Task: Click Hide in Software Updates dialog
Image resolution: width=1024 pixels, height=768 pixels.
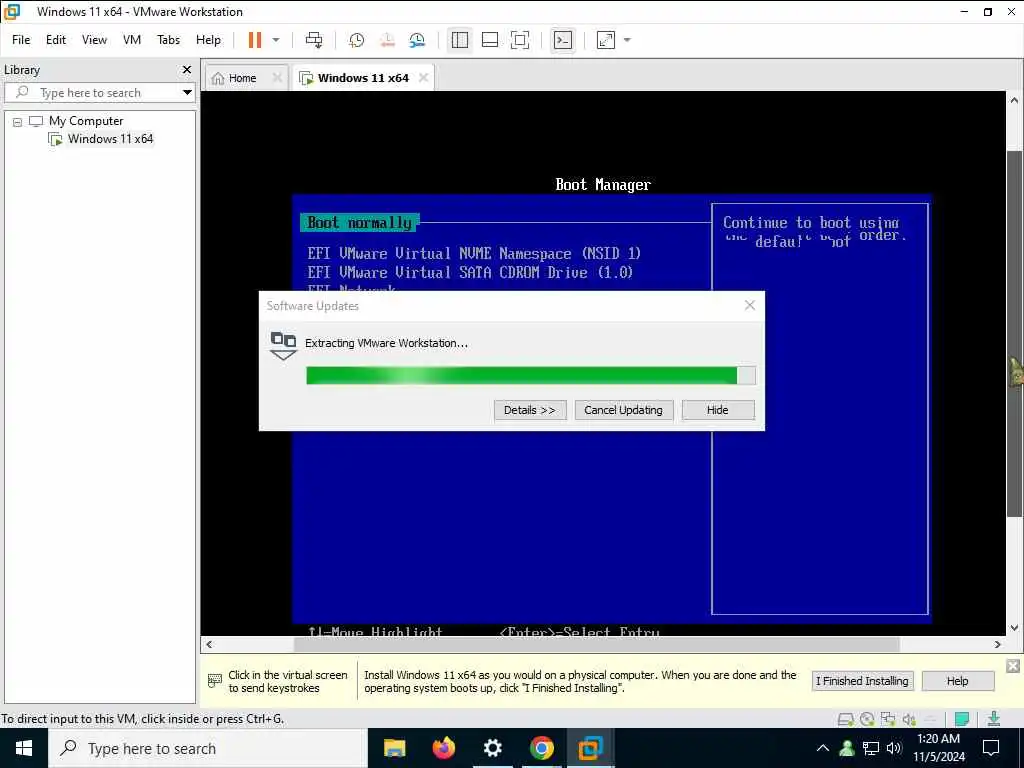Action: [x=717, y=410]
